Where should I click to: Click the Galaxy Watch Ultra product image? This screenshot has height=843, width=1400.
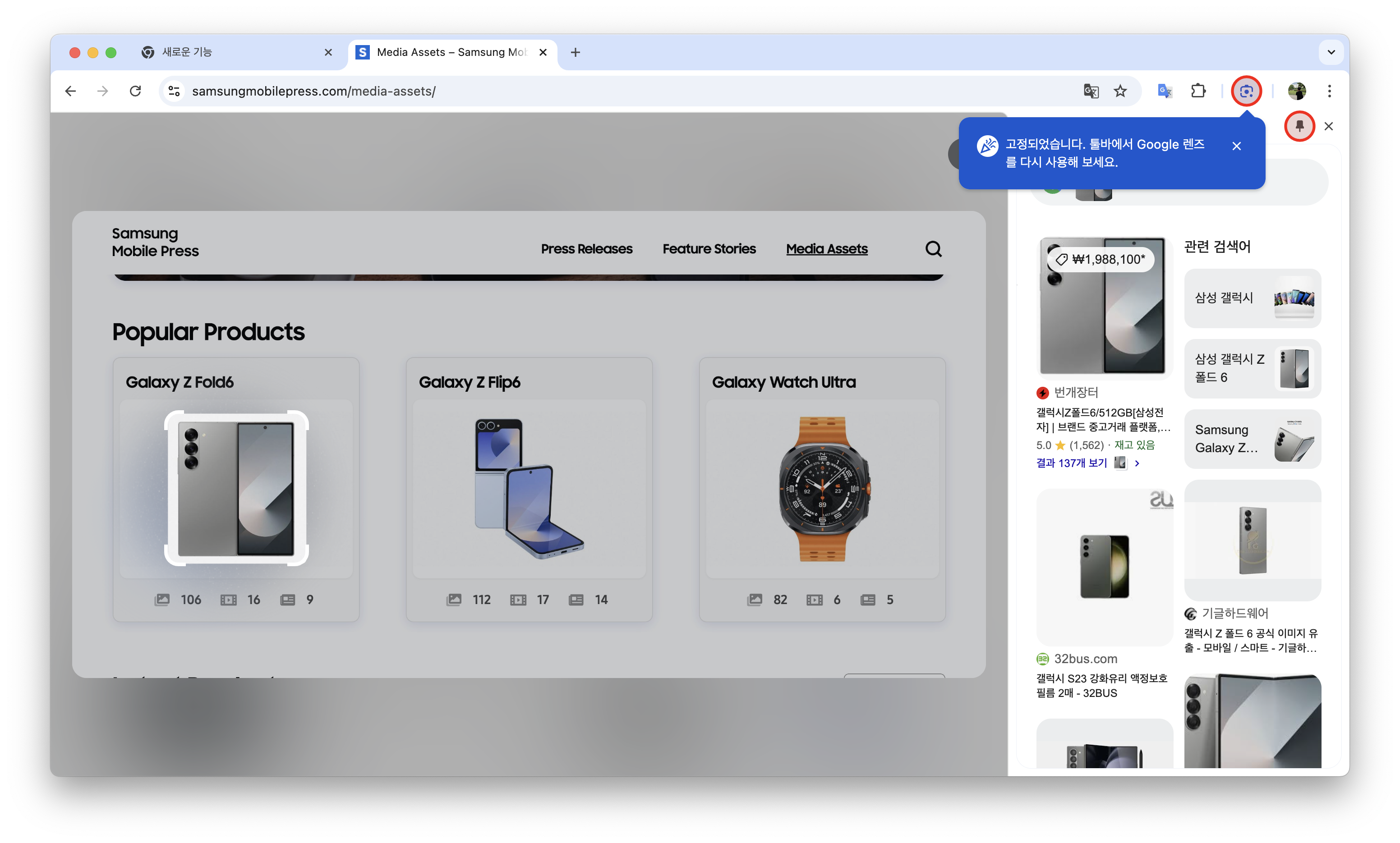pyautogui.click(x=822, y=489)
